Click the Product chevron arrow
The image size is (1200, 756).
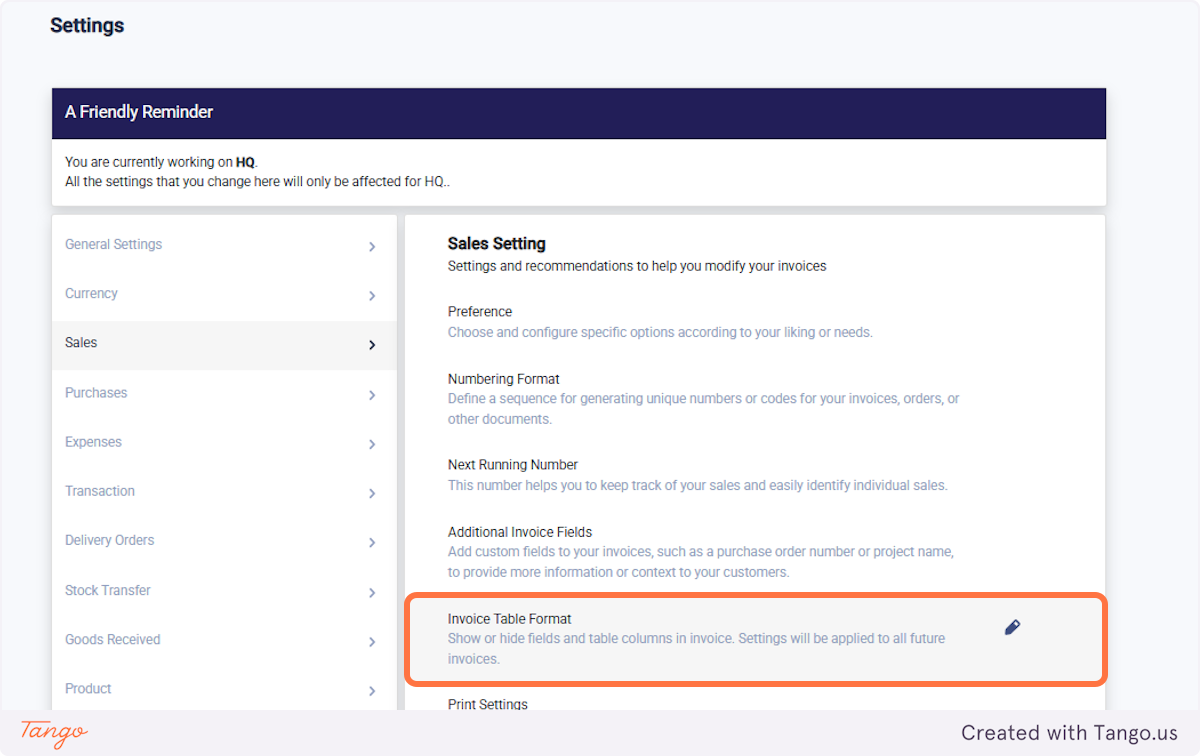[x=372, y=691]
